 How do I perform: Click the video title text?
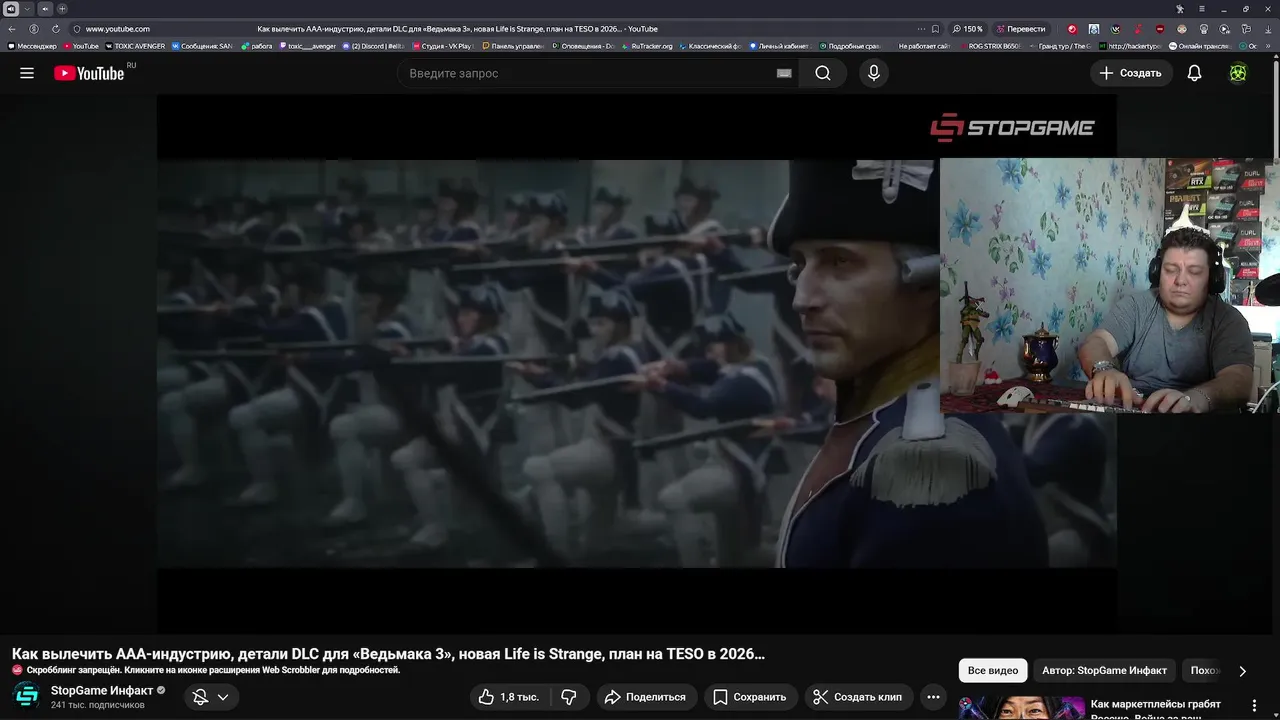[x=388, y=654]
